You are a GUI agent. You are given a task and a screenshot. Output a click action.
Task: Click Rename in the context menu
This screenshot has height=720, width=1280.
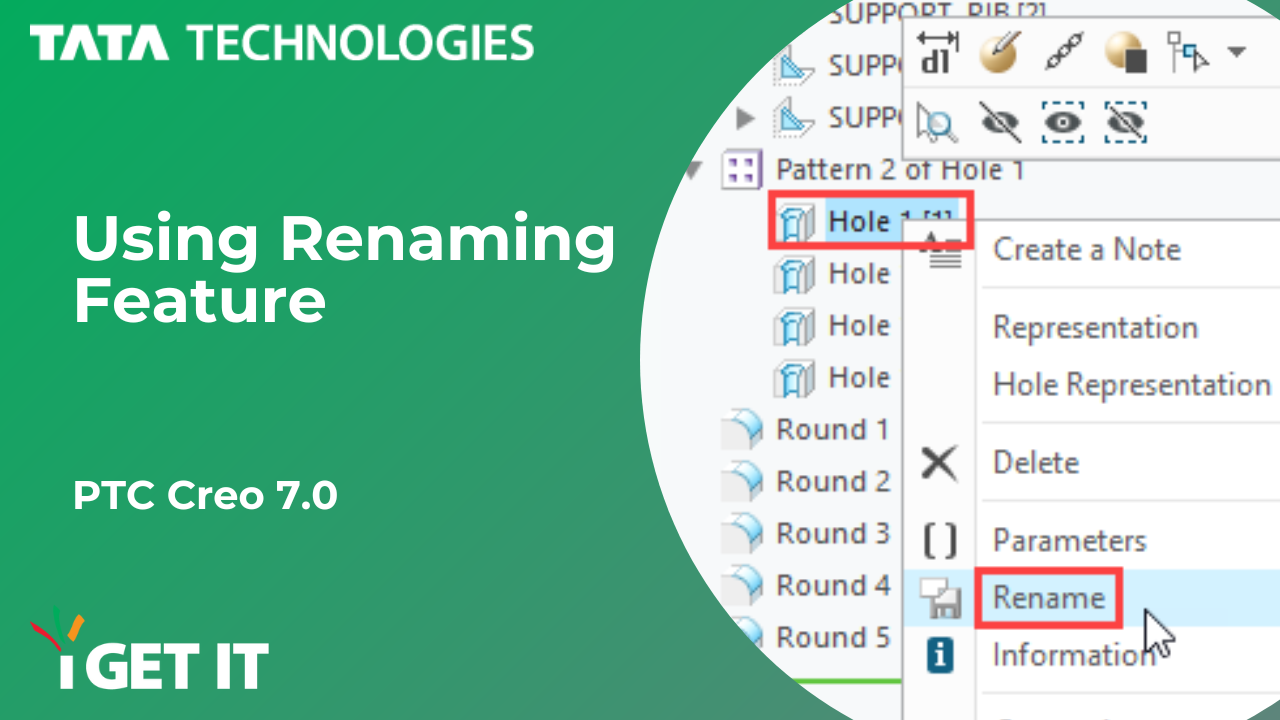[x=1048, y=597]
